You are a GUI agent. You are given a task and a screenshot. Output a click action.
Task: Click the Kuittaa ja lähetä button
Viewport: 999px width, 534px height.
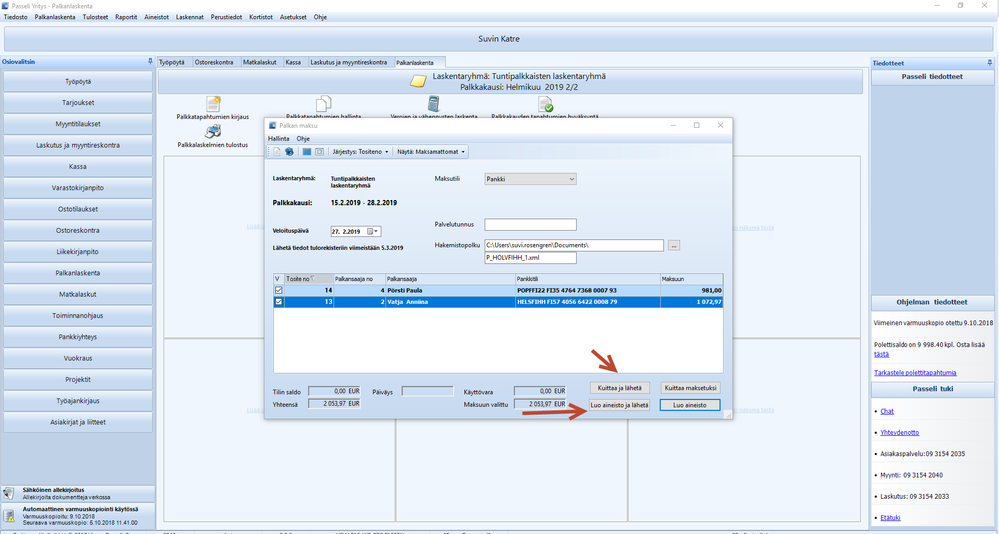tap(619, 388)
